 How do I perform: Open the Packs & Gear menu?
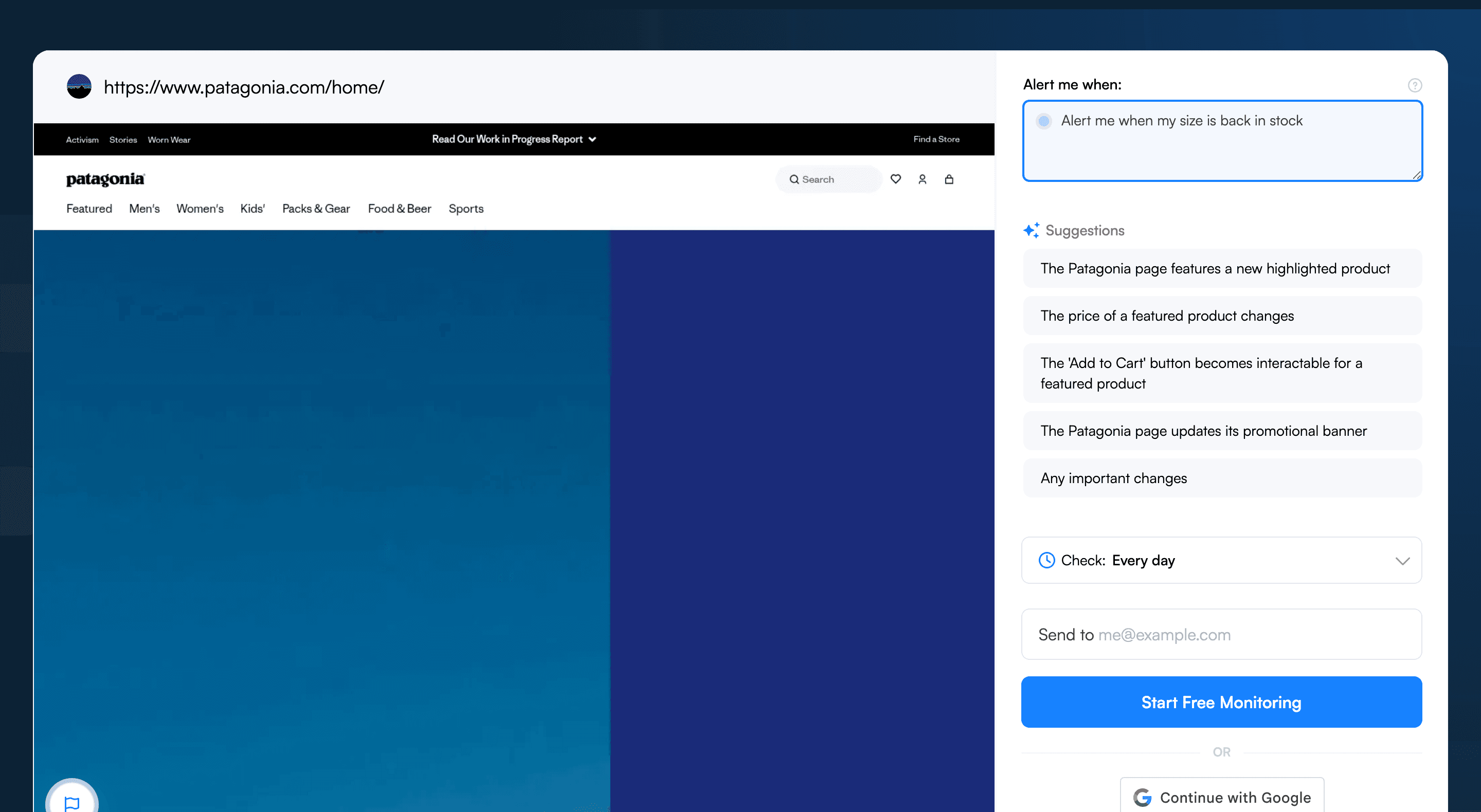tap(316, 209)
